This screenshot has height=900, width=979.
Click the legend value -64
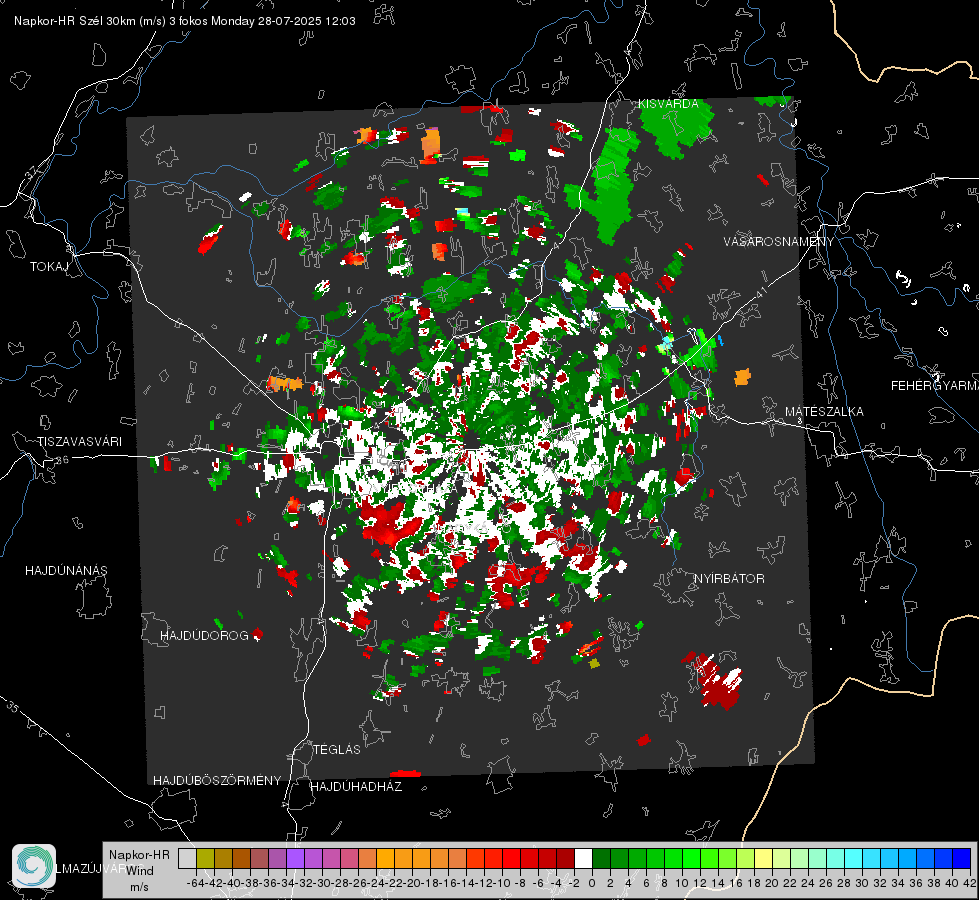[195, 883]
